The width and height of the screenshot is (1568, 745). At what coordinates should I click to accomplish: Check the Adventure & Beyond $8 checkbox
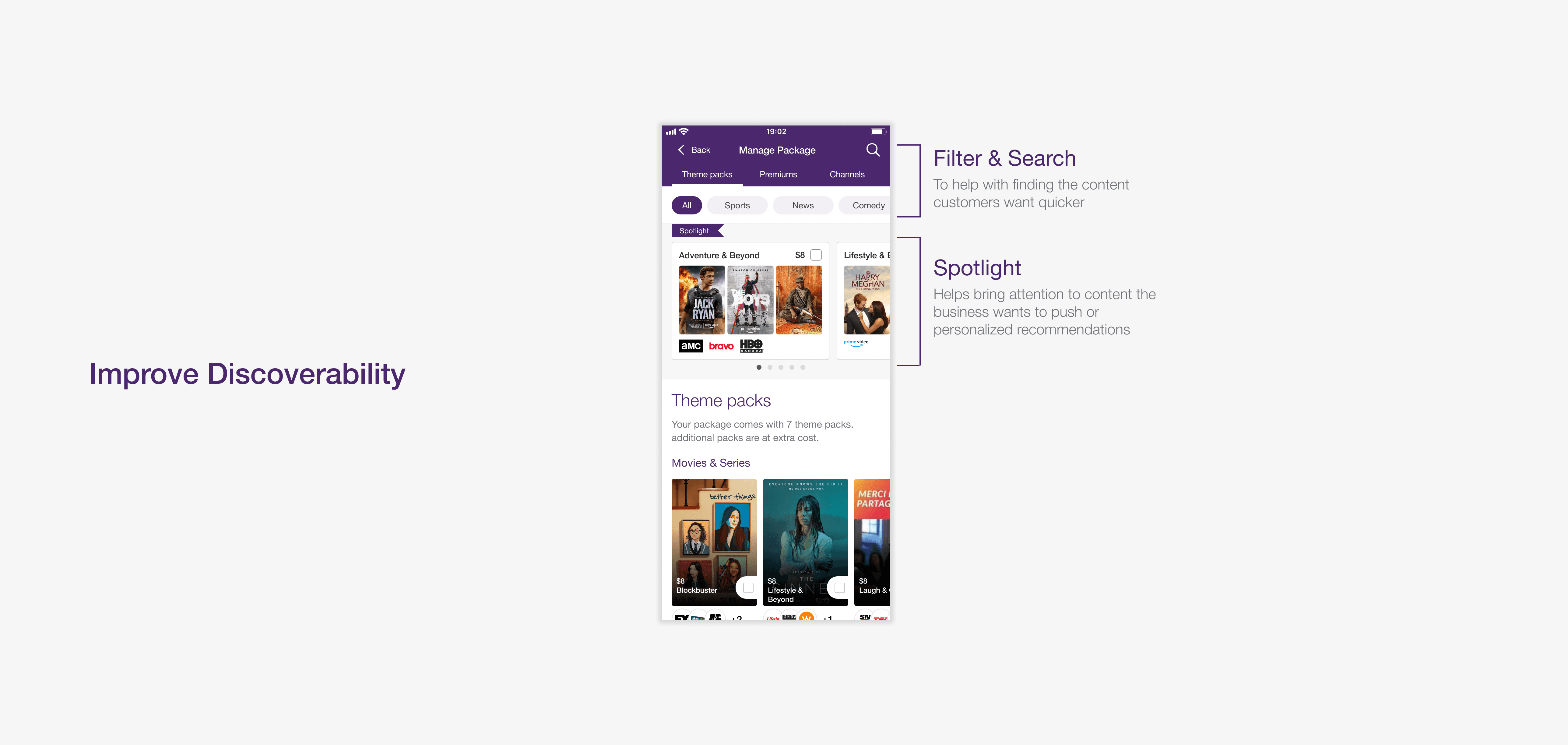click(x=816, y=255)
